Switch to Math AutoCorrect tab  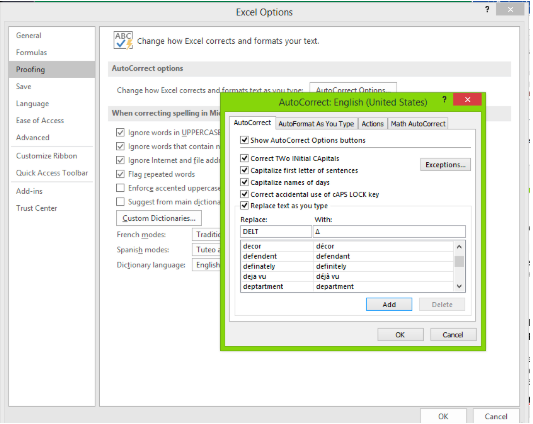(x=418, y=124)
